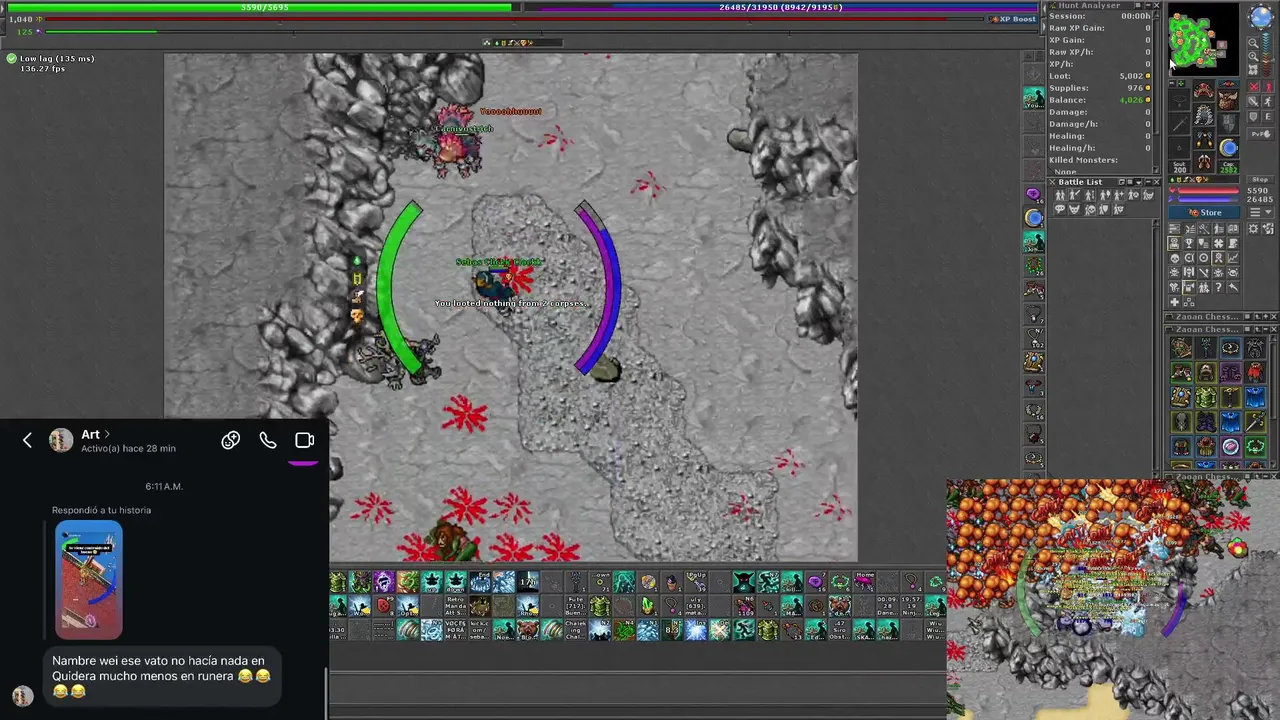Select the armor equipment slot
Image resolution: width=1280 pixels, height=720 pixels.
click(1204, 116)
